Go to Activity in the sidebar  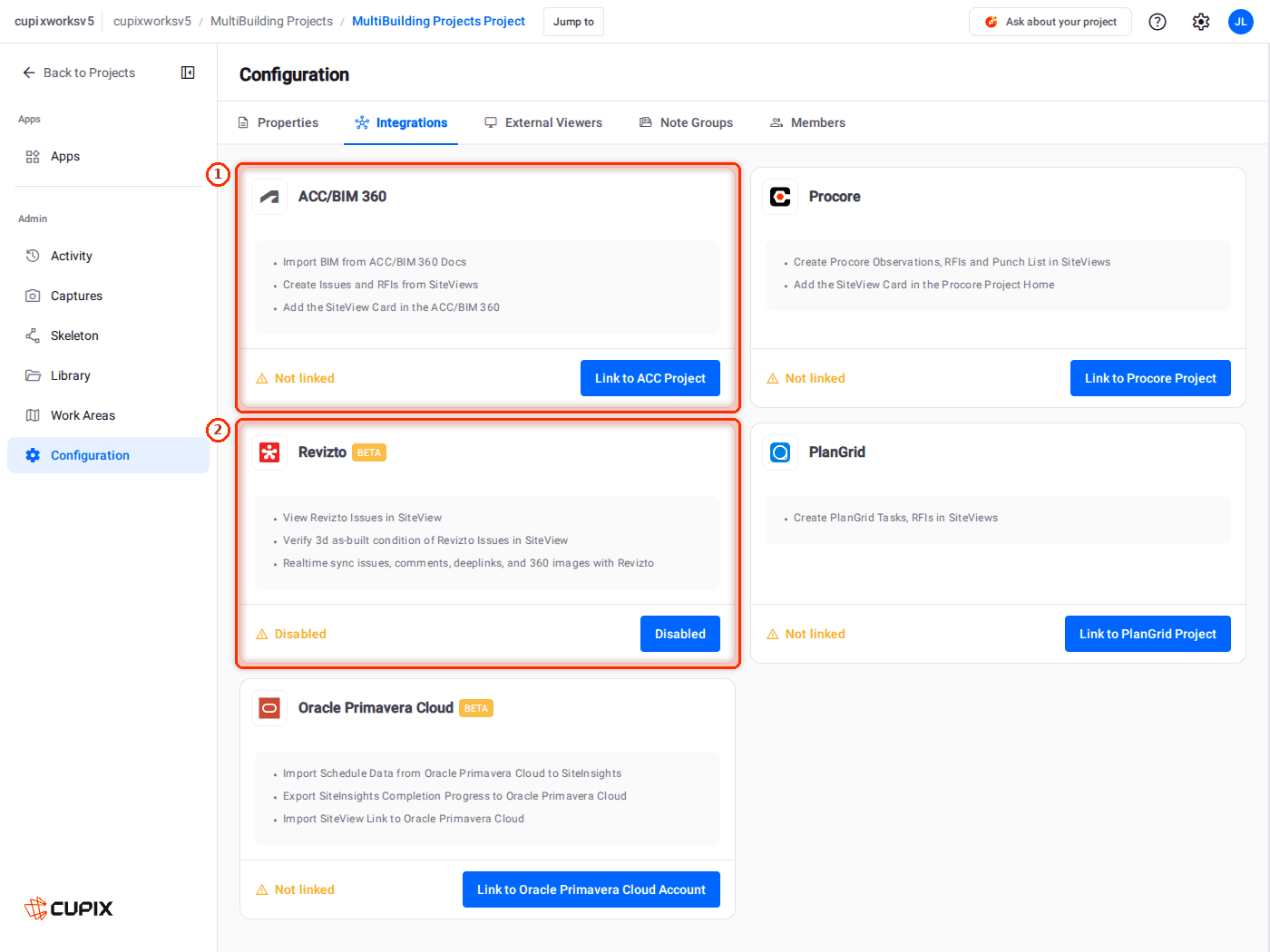108,256
